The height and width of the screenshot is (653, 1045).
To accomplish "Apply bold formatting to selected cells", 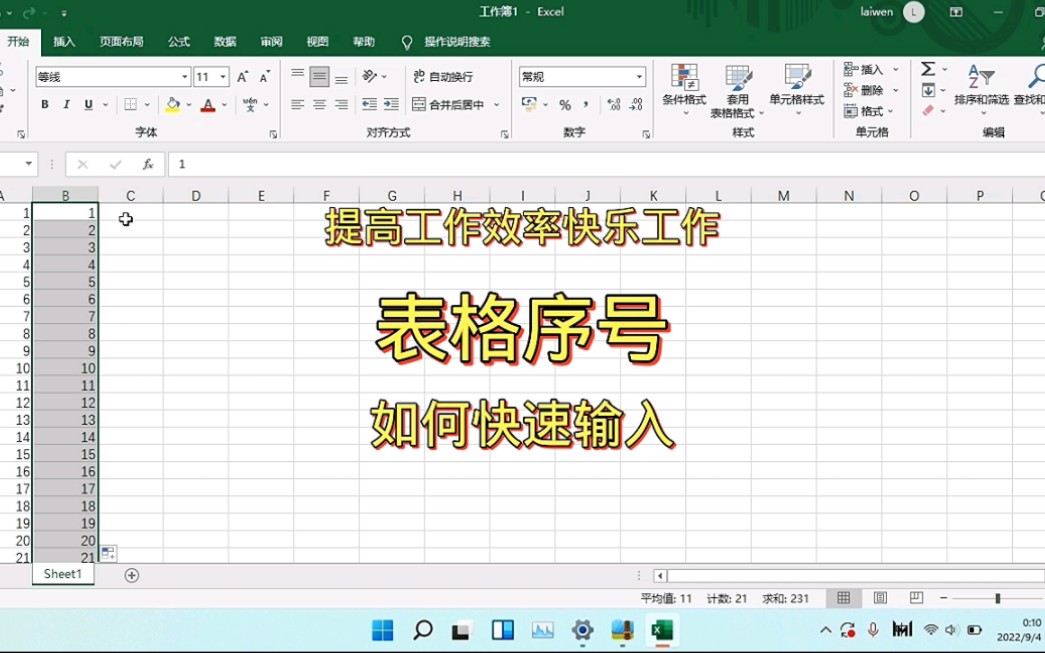I will 44,104.
